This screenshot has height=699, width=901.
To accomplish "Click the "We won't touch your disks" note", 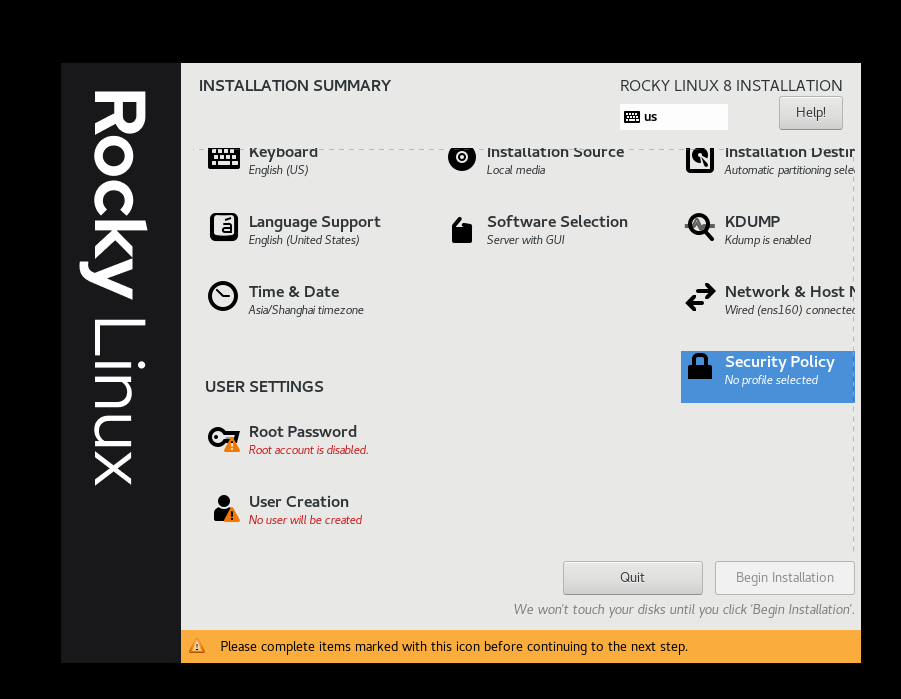I will click(684, 610).
